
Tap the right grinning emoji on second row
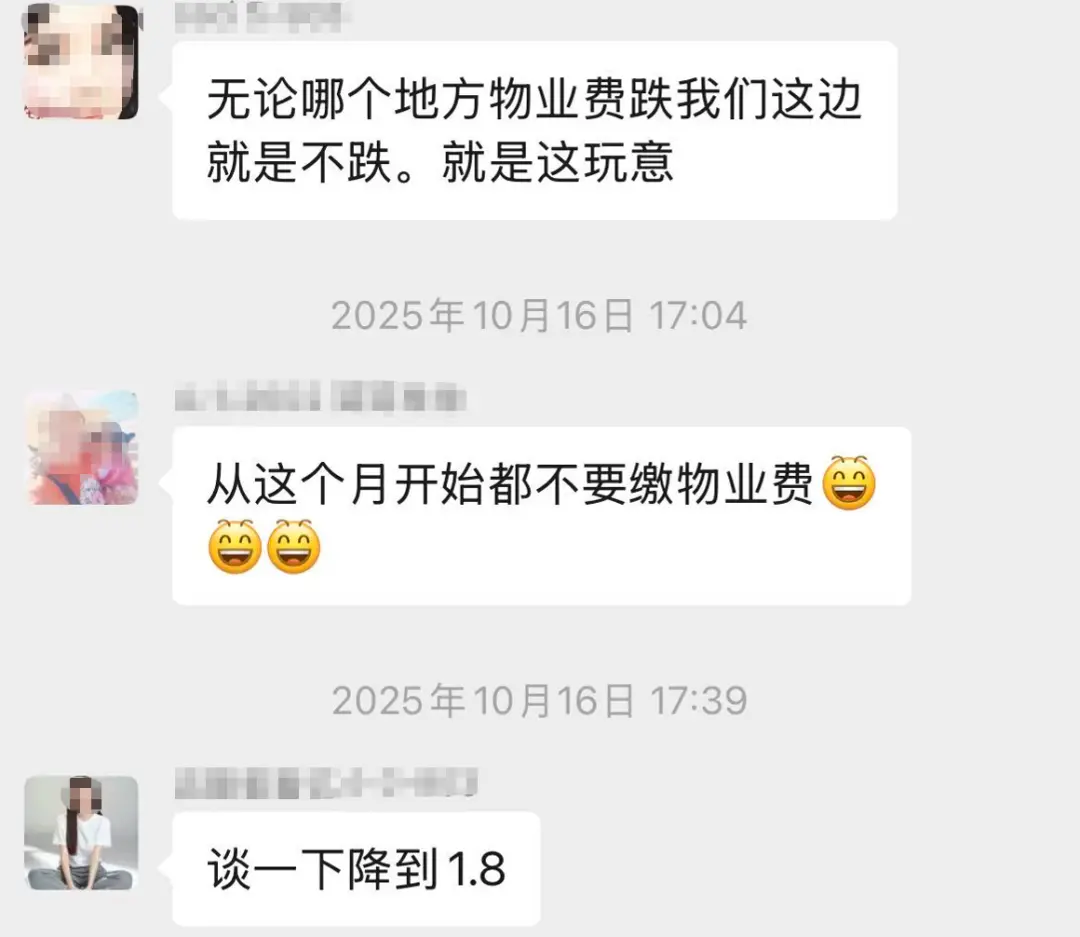coord(294,547)
